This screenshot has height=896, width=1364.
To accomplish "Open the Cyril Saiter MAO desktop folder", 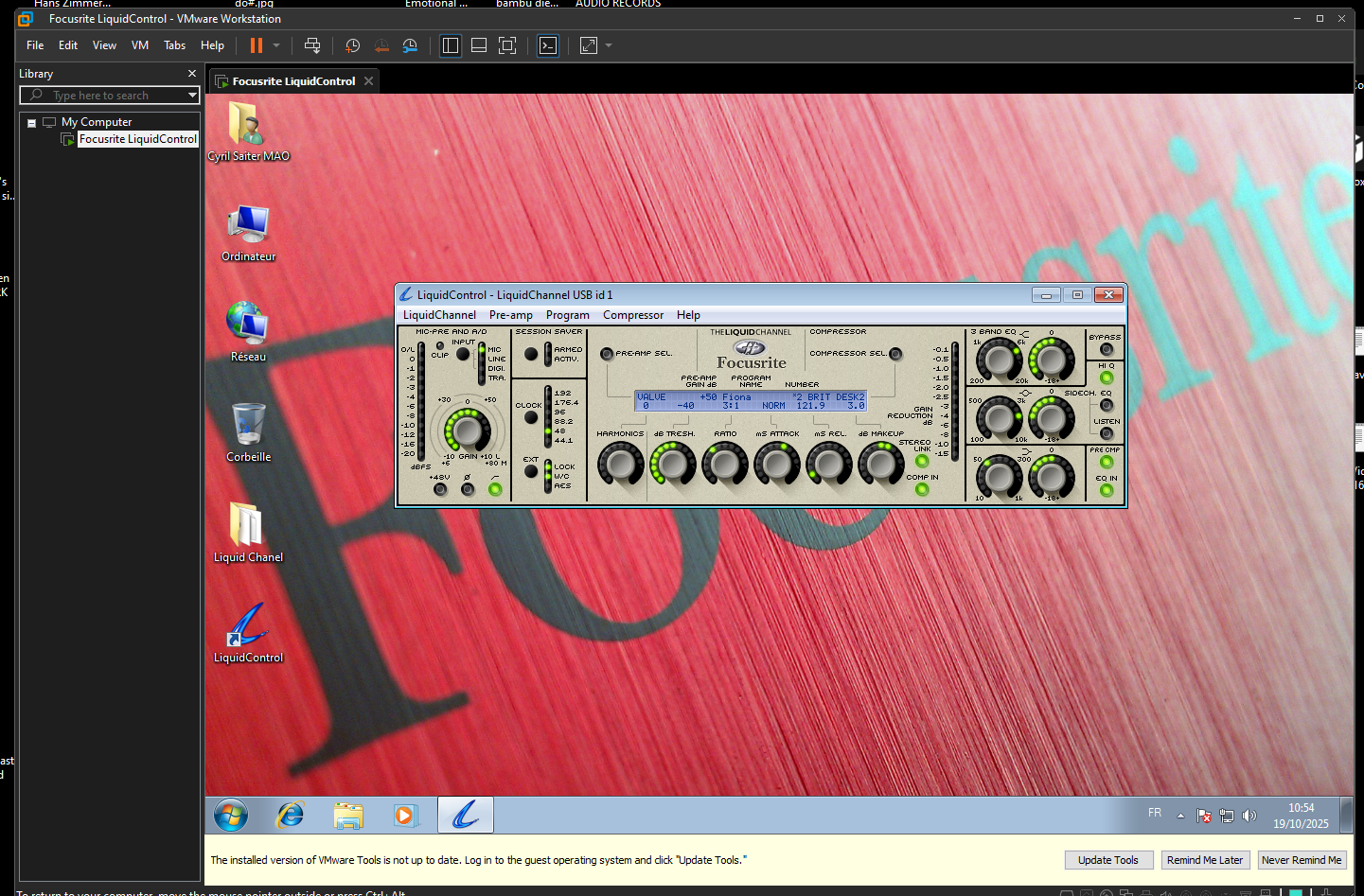I will (x=248, y=131).
